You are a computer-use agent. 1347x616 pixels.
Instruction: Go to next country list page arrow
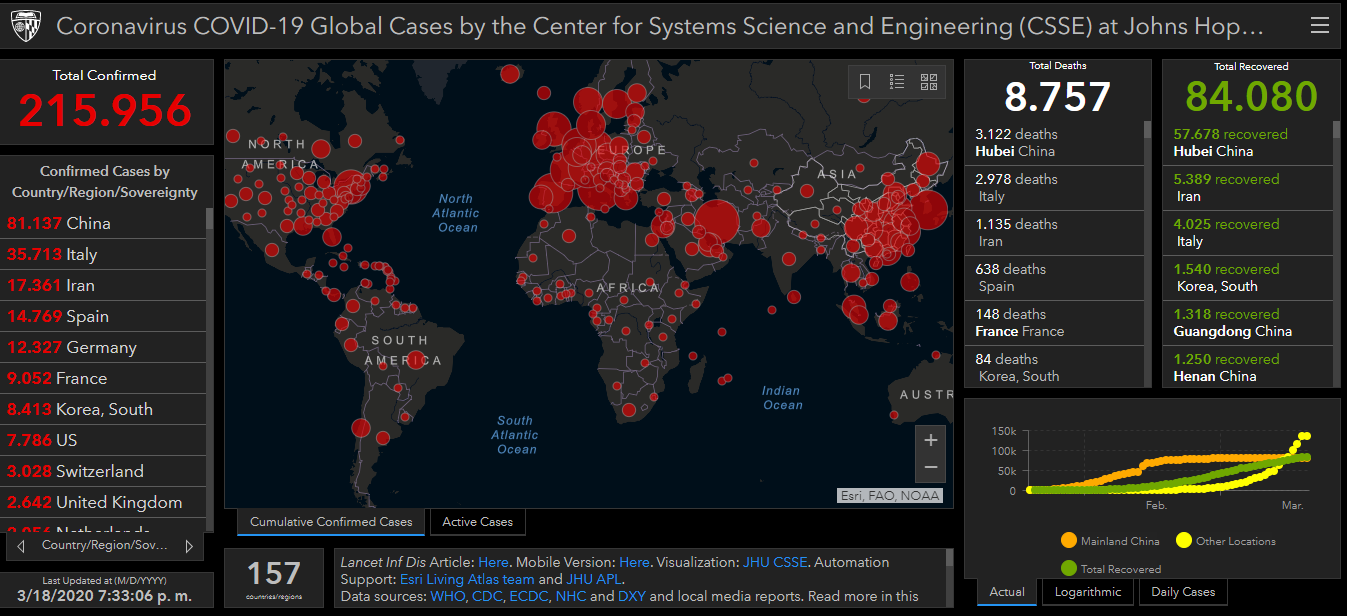(x=190, y=546)
